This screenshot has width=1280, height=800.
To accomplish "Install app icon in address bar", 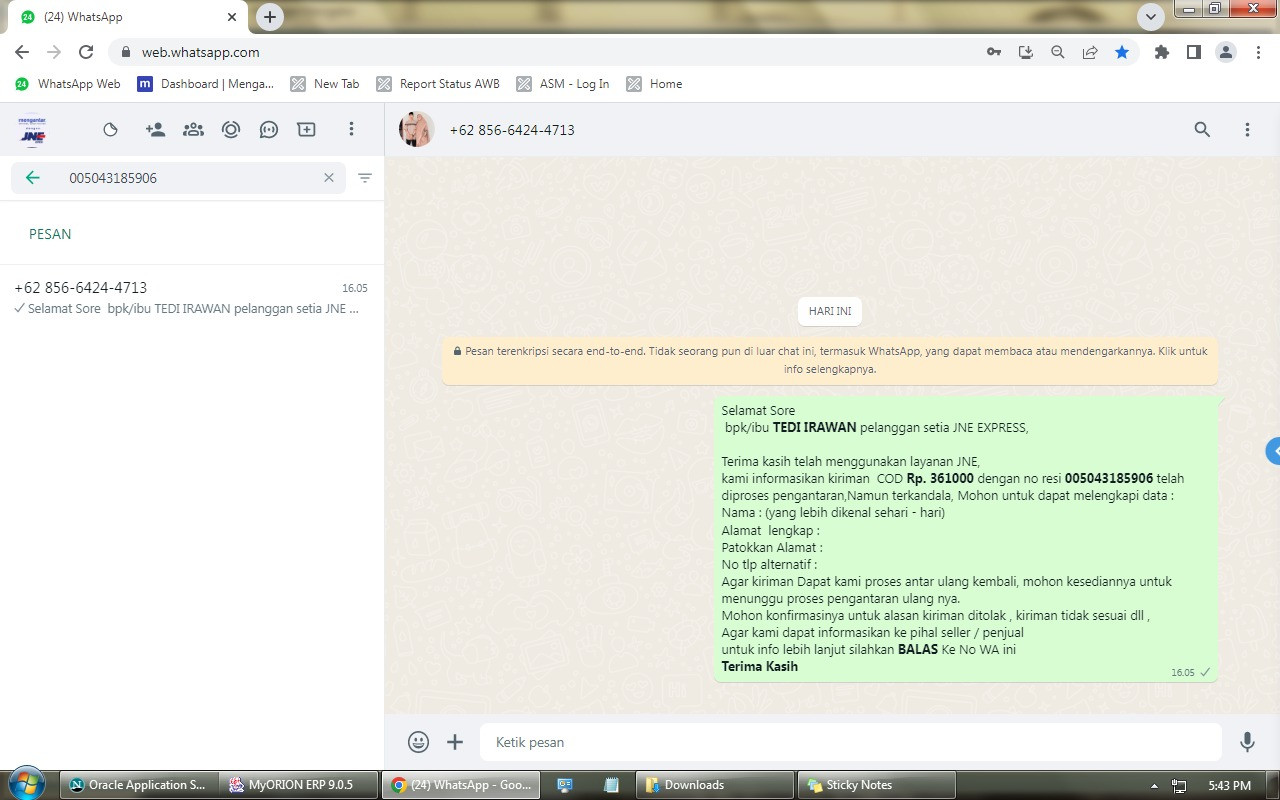I will point(1026,52).
